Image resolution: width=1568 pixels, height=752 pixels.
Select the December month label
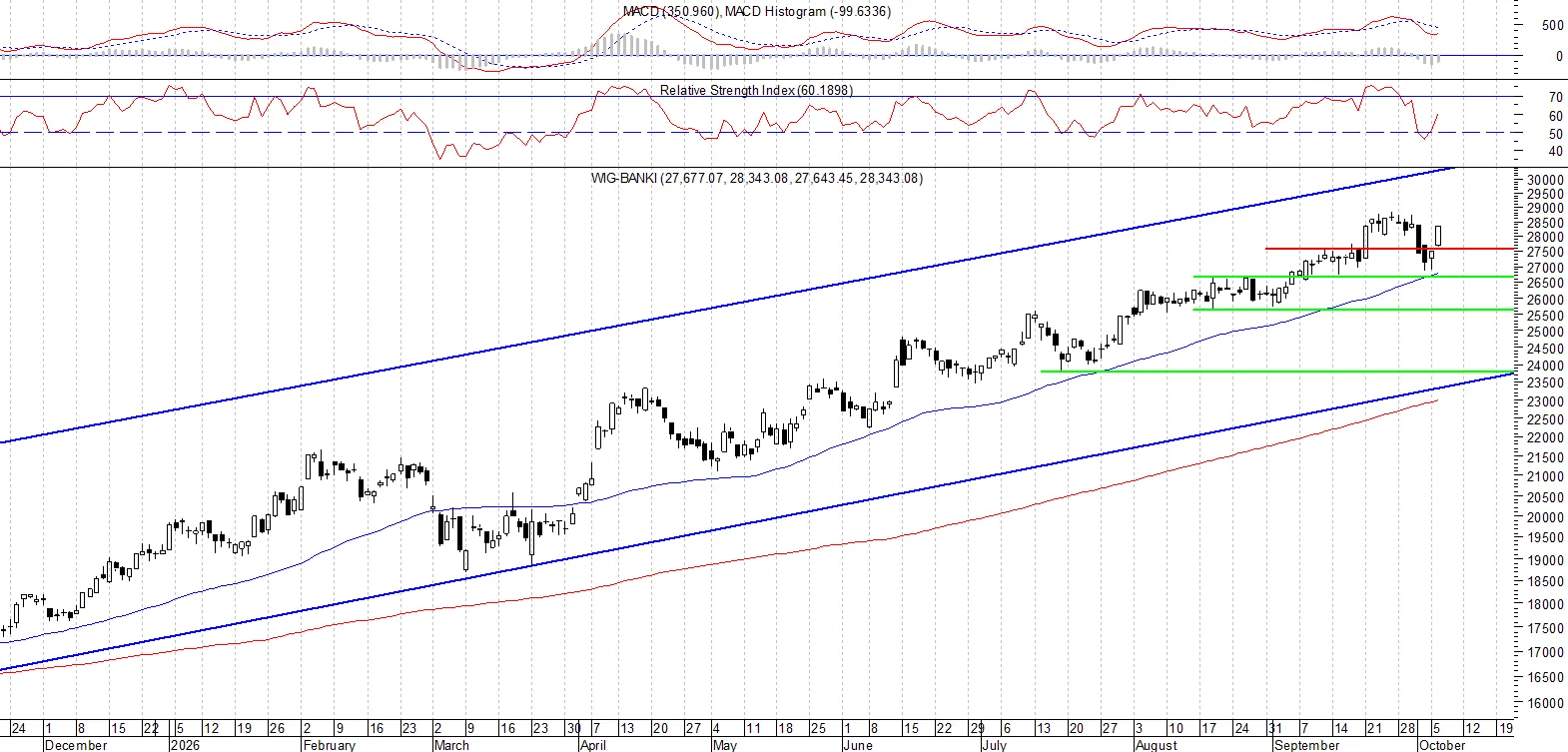[76, 745]
